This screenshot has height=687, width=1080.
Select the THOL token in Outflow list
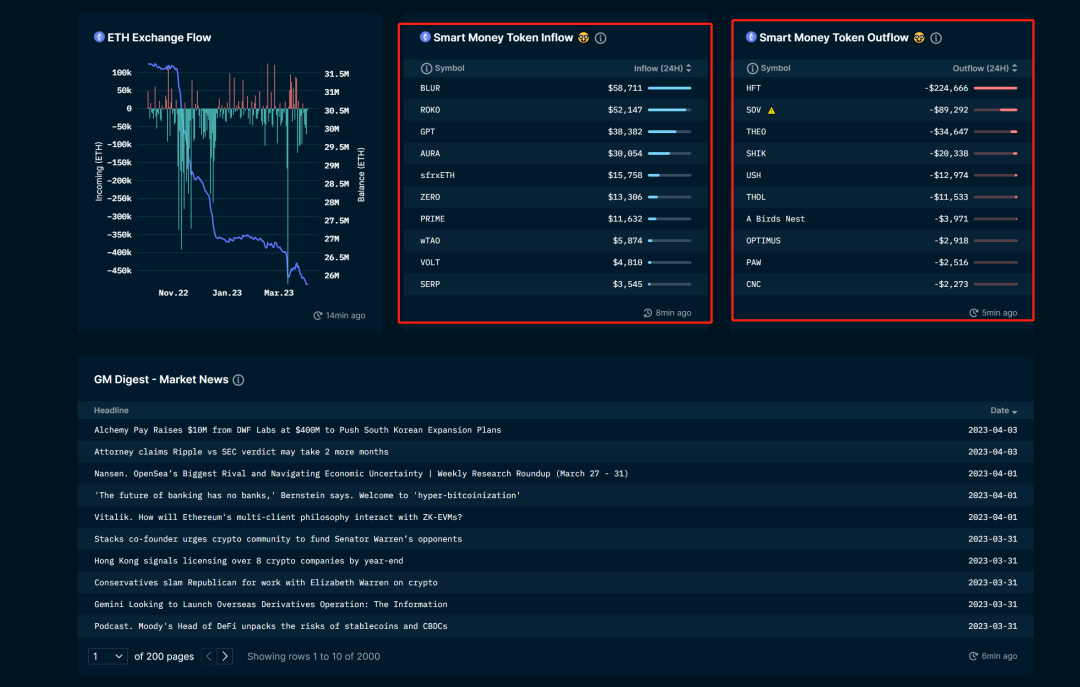pos(756,197)
